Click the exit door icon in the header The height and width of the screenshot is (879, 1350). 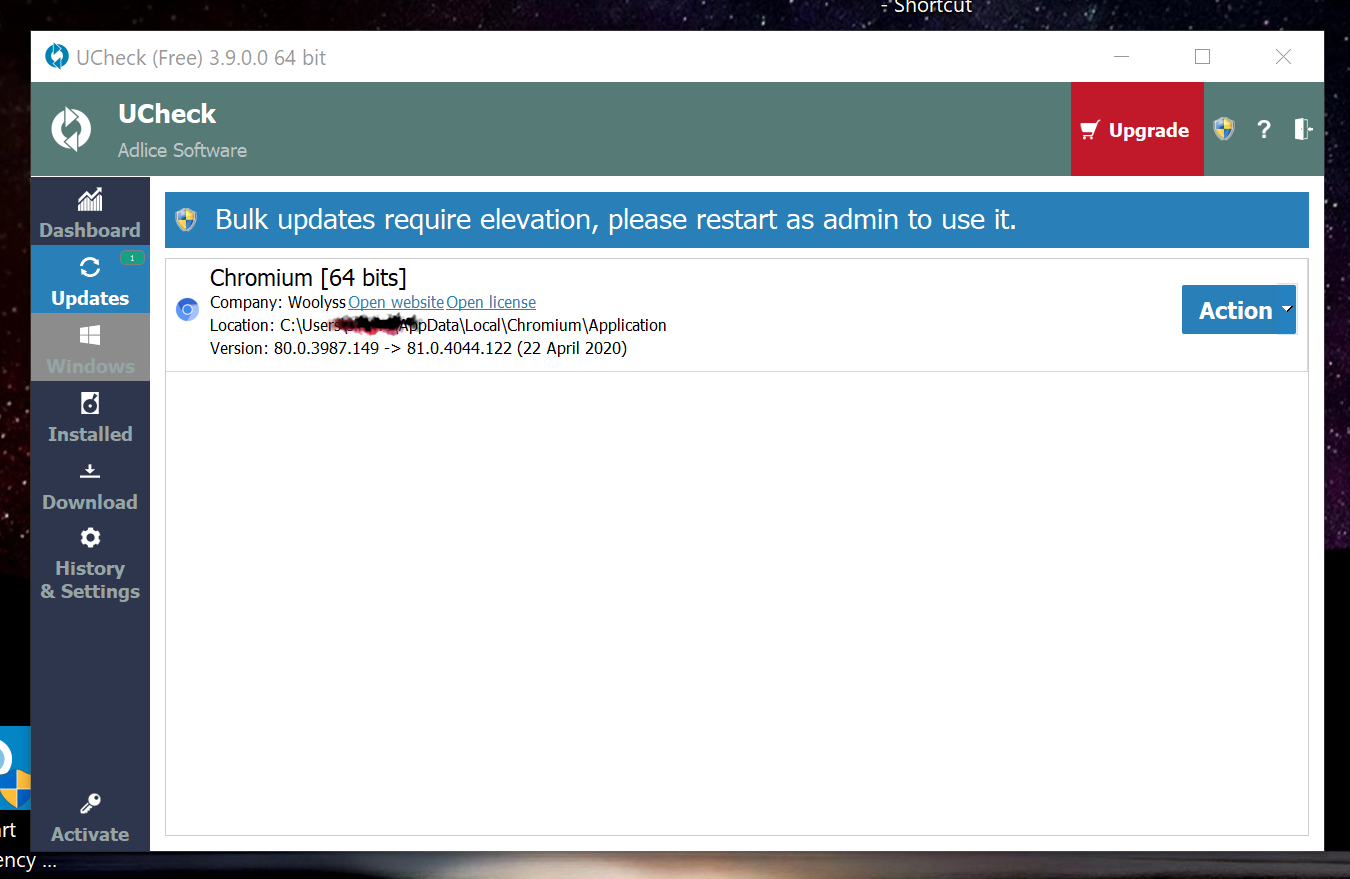click(x=1302, y=129)
